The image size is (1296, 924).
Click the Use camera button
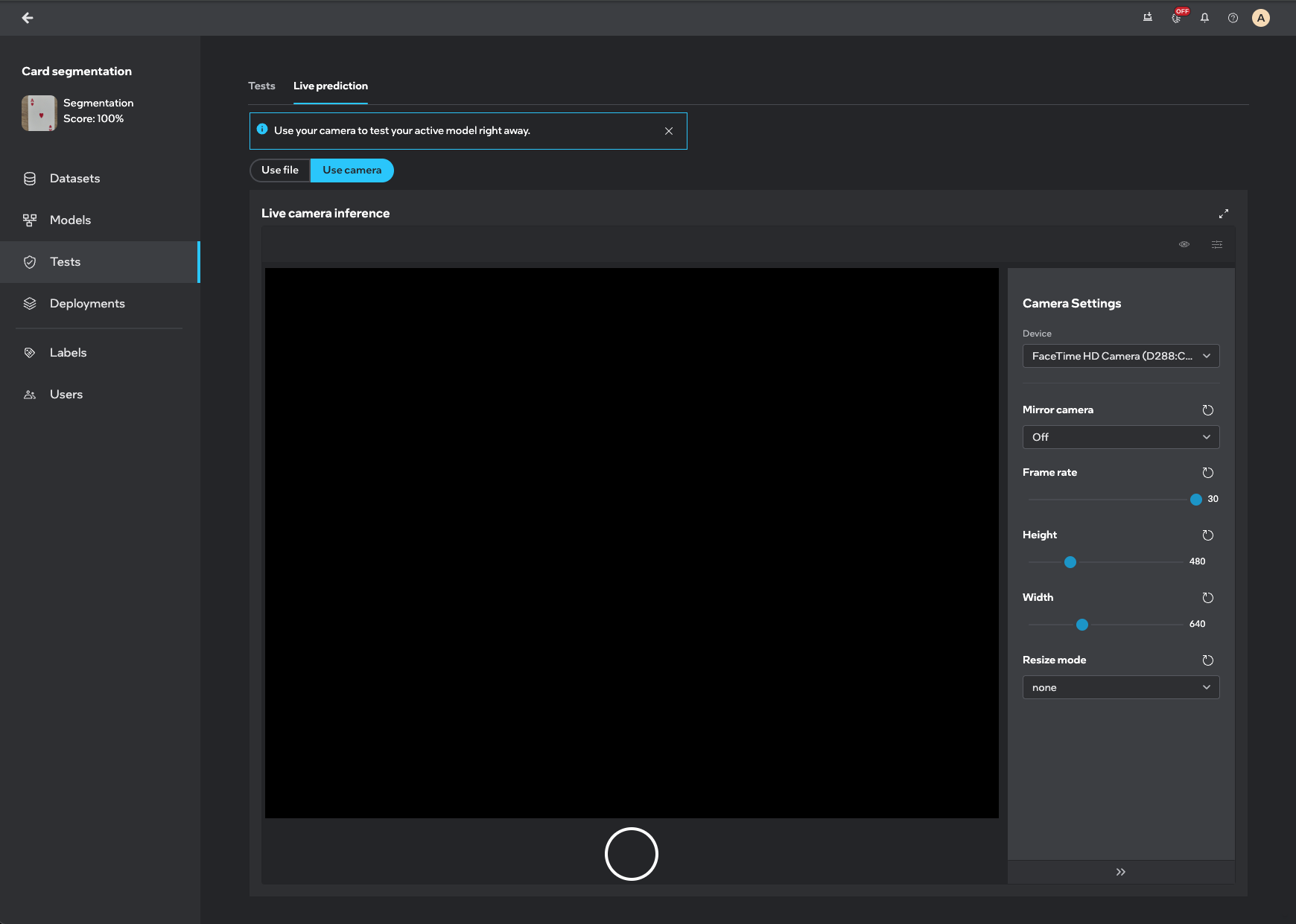pyautogui.click(x=352, y=171)
